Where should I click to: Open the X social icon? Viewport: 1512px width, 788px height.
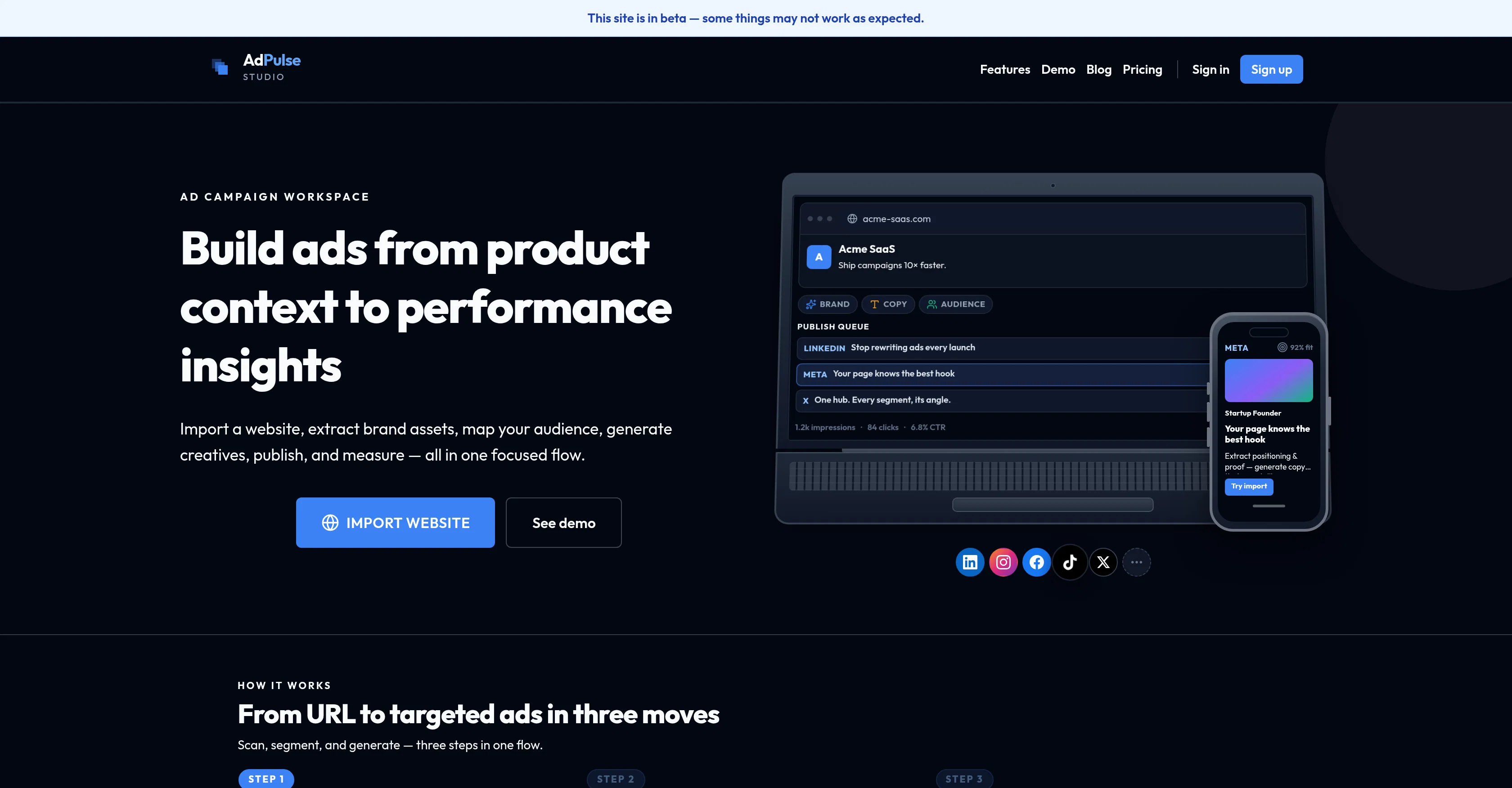[1103, 562]
